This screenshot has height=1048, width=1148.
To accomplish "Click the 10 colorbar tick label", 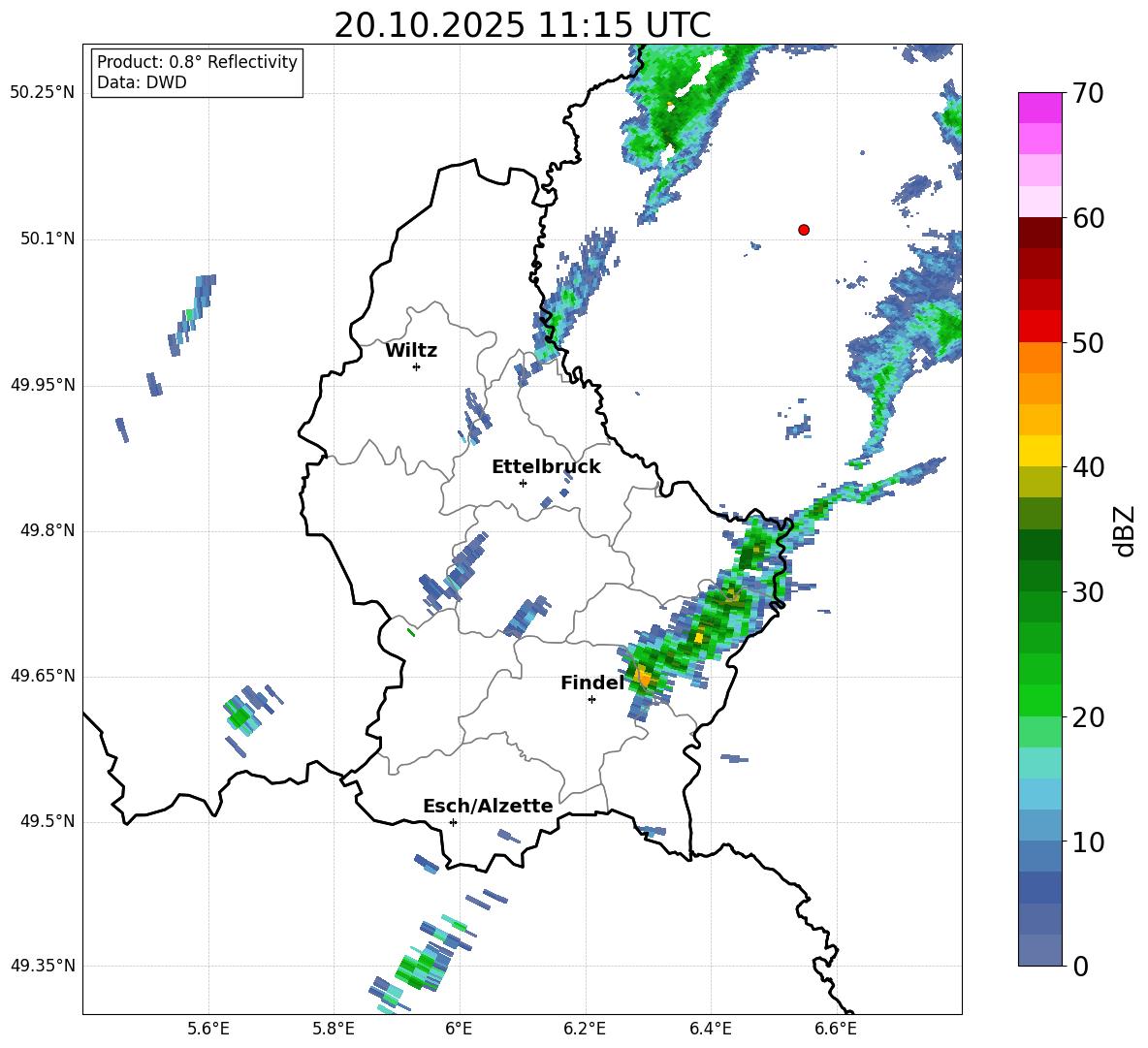I will click(x=1088, y=842).
